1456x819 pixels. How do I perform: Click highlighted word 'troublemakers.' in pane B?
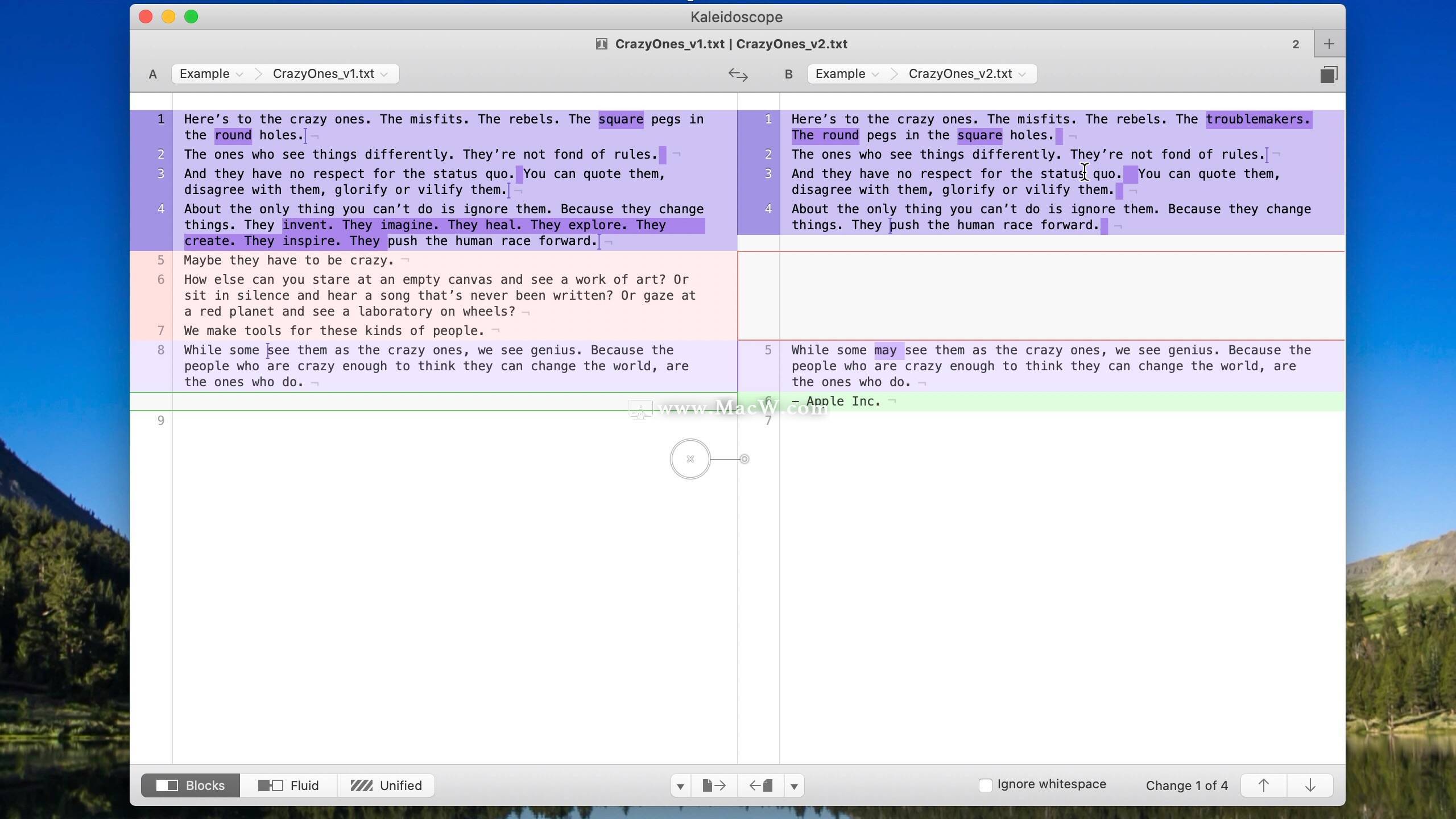pos(1259,119)
